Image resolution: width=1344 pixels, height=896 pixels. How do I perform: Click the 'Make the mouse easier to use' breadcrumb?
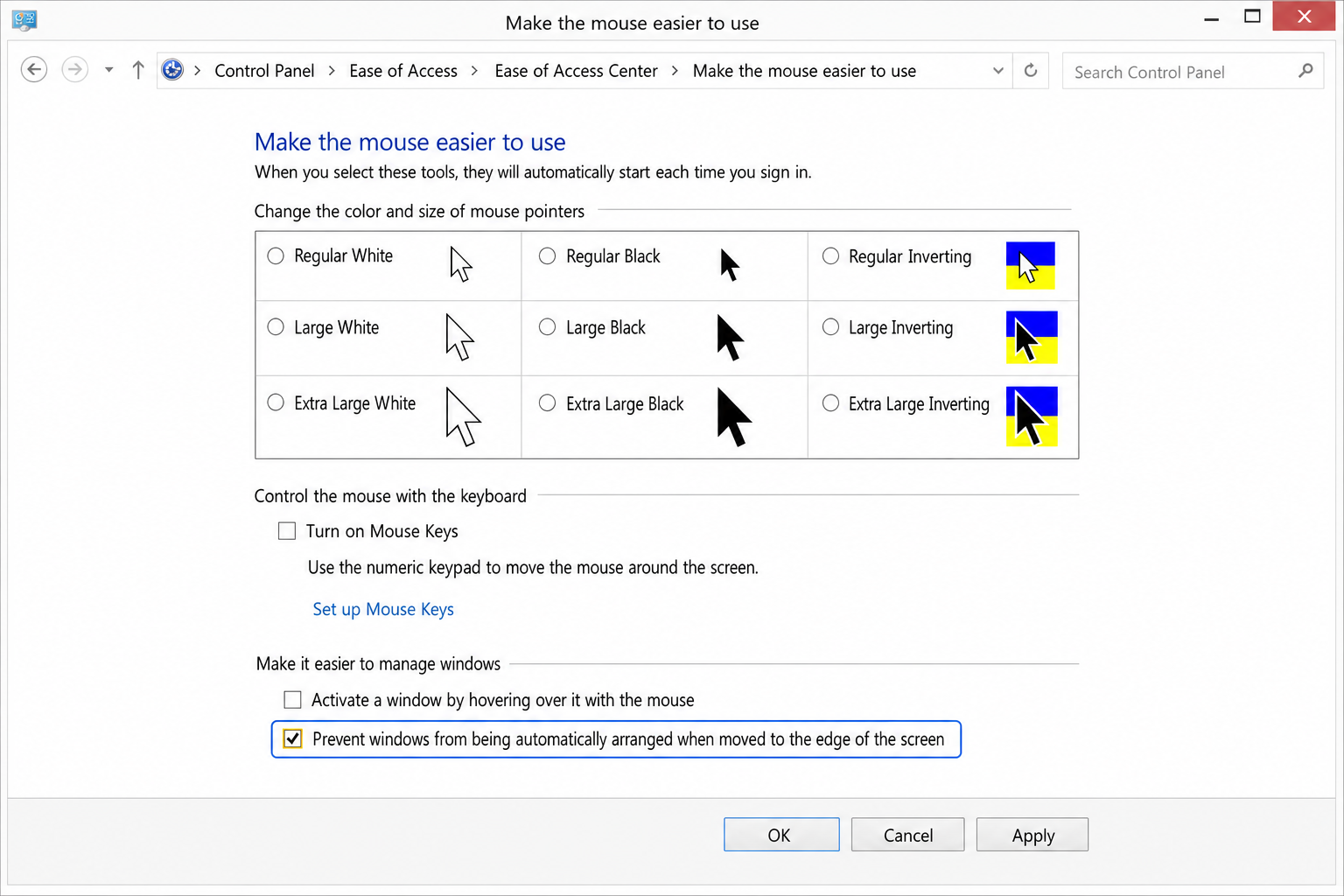point(804,71)
